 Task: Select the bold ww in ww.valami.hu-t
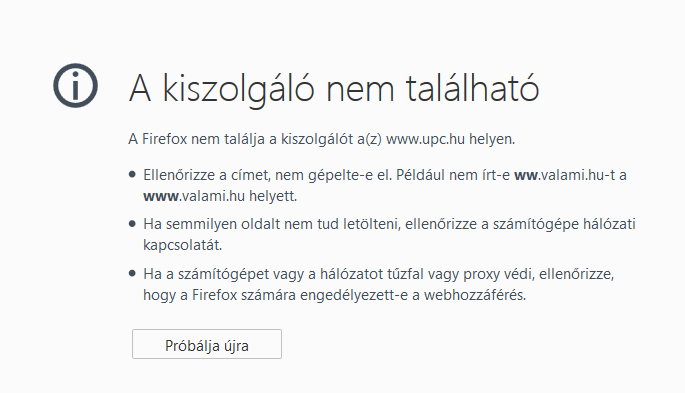point(526,175)
